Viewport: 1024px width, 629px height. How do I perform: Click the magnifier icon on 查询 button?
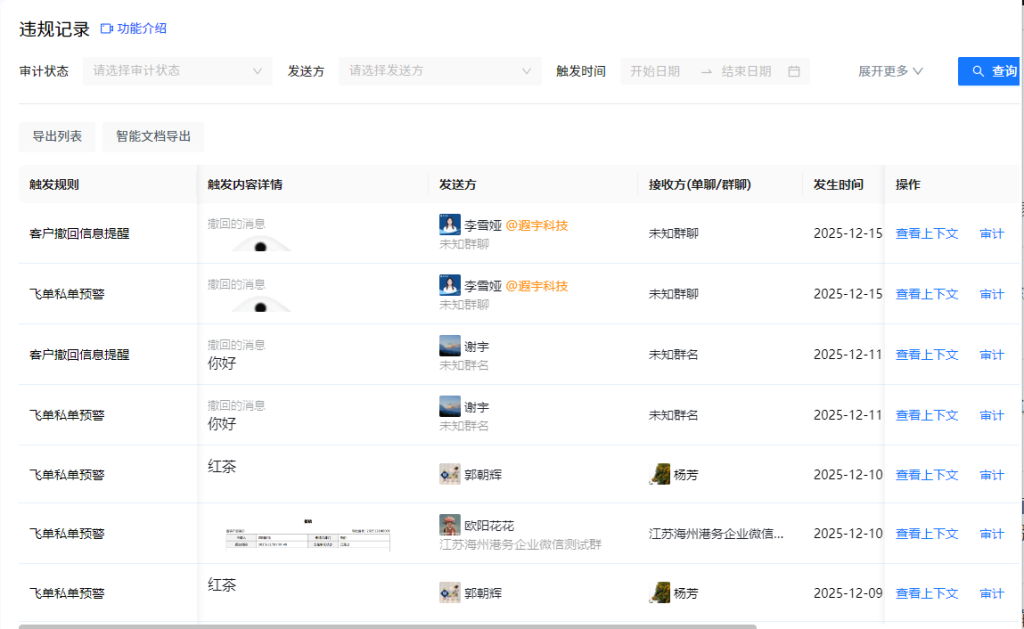point(978,71)
